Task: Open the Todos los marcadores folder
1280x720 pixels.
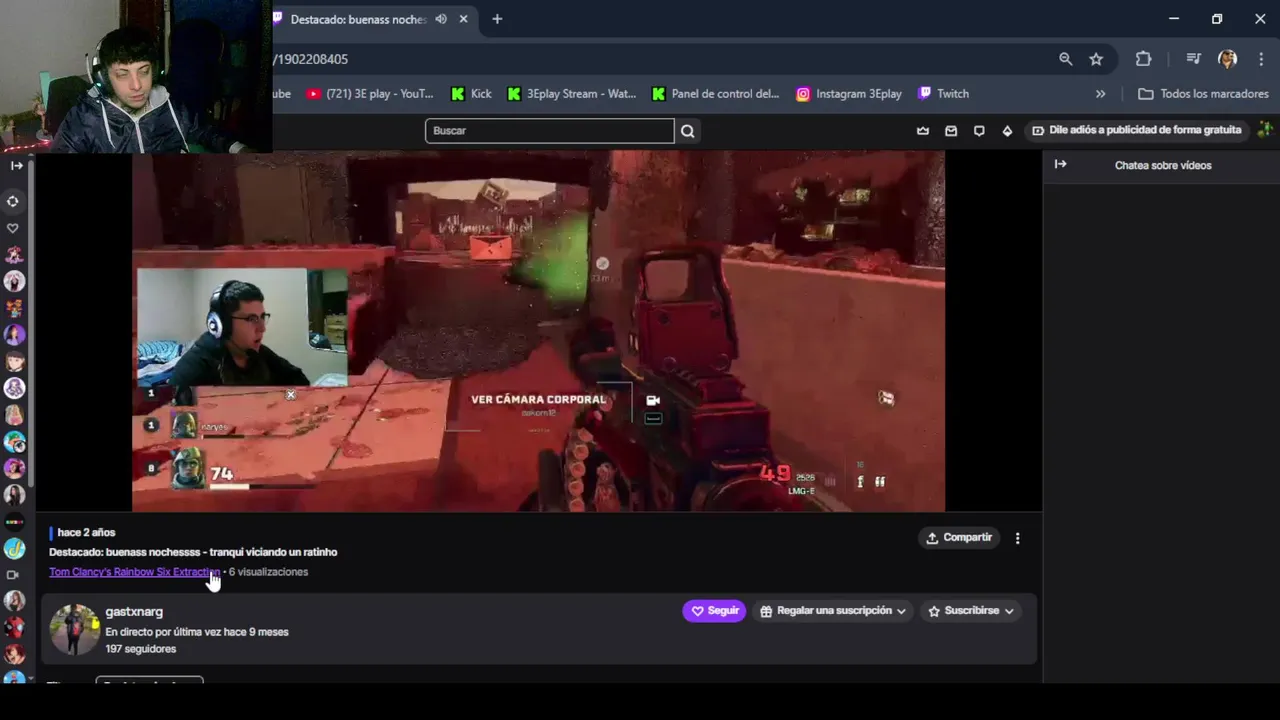Action: (x=1203, y=94)
